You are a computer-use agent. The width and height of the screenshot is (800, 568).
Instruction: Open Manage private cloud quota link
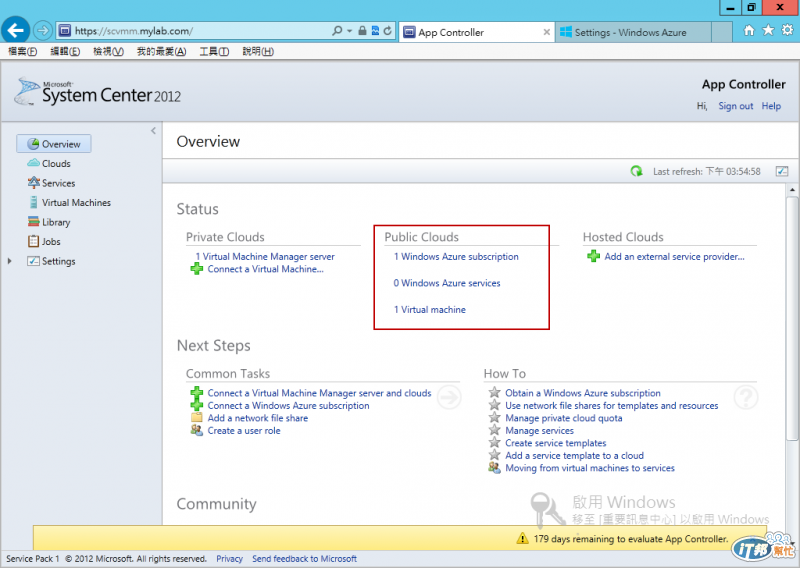[564, 418]
